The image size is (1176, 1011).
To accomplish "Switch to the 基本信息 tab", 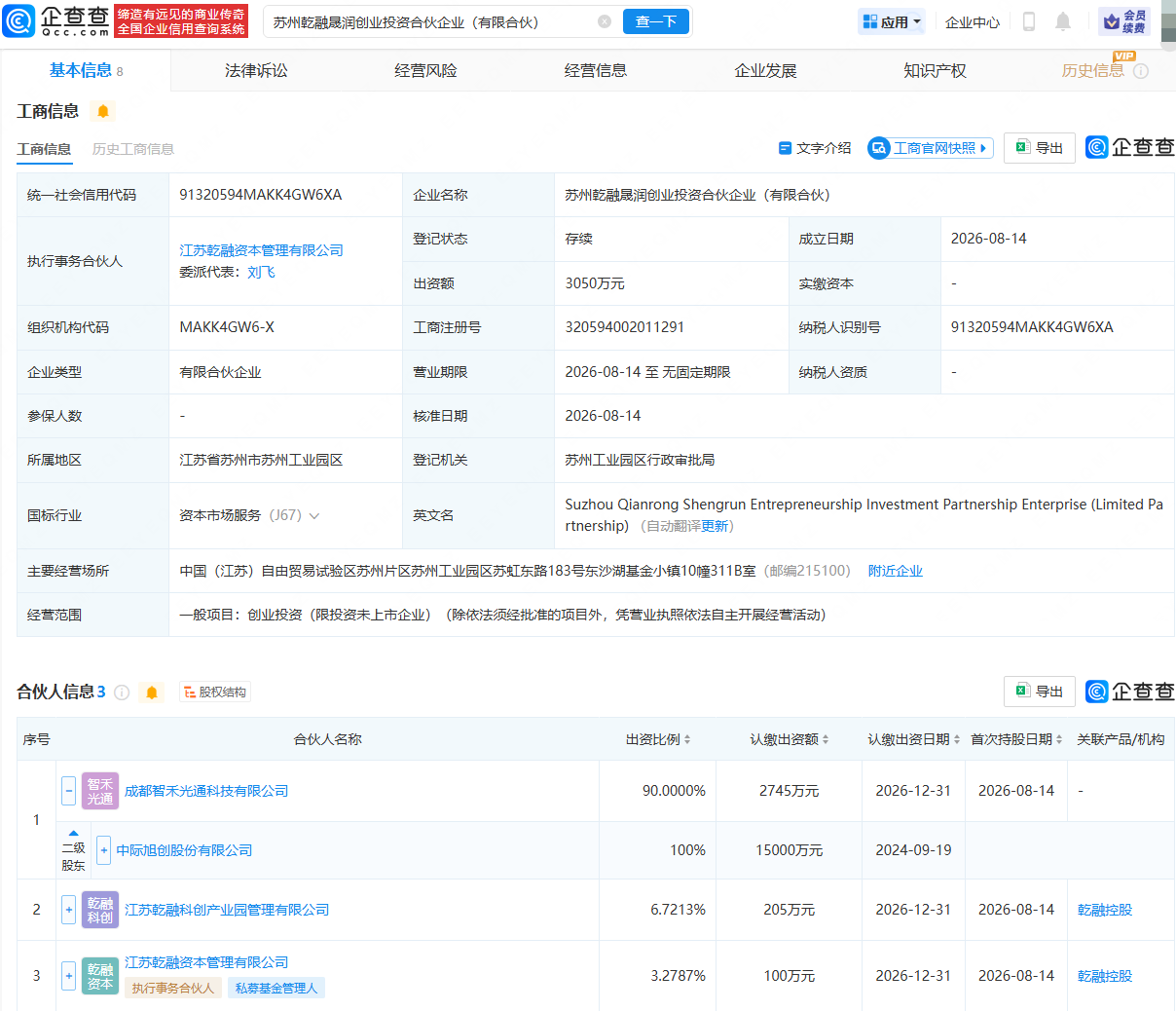I will [86, 70].
